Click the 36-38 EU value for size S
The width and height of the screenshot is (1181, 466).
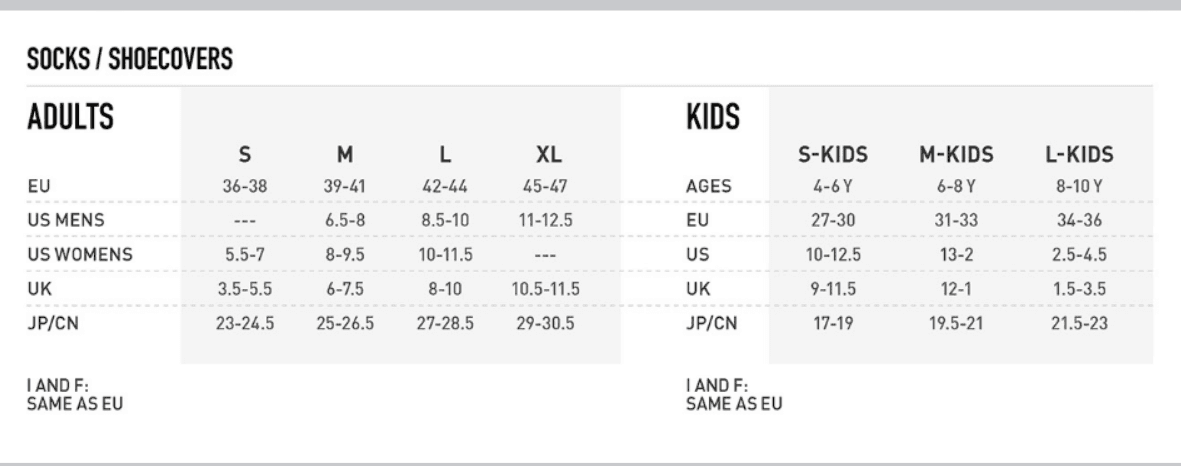245,187
